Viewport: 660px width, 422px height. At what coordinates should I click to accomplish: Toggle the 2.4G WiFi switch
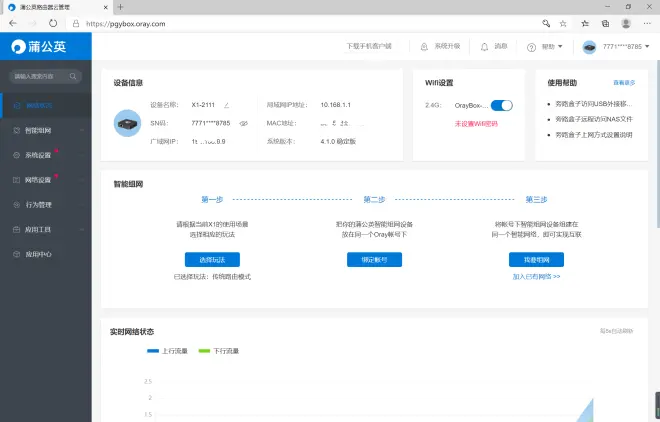pyautogui.click(x=502, y=105)
